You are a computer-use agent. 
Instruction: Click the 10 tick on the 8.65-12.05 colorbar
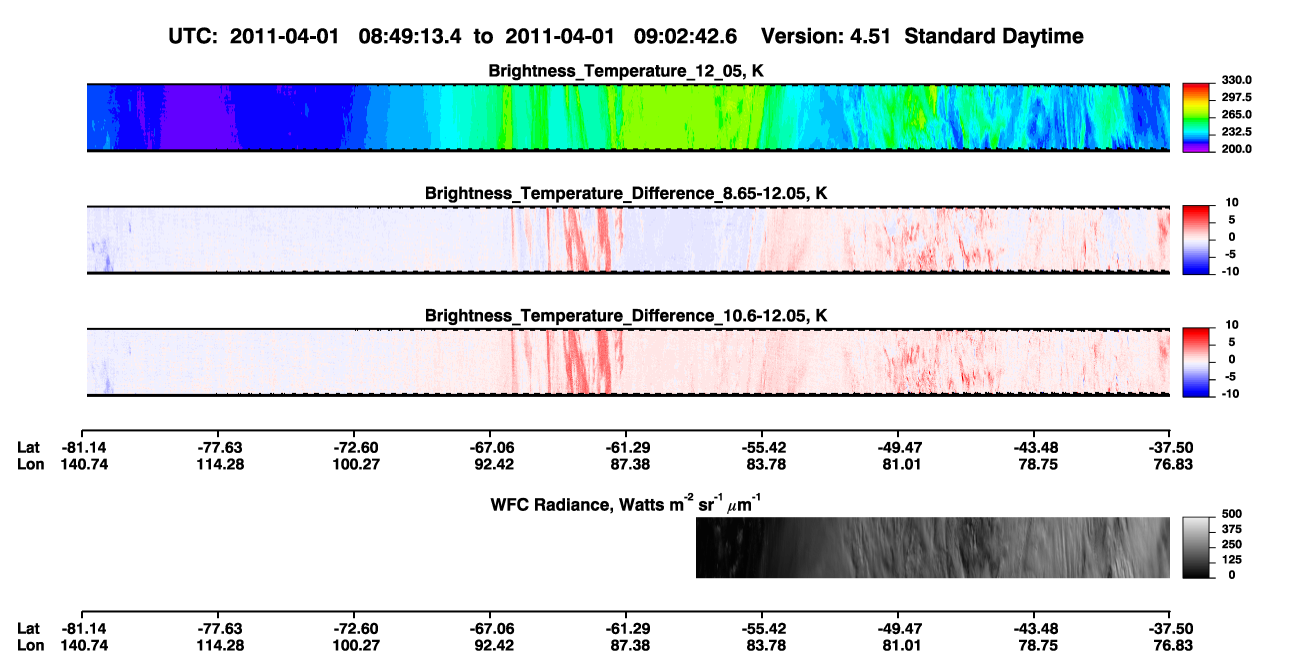[x=1232, y=203]
